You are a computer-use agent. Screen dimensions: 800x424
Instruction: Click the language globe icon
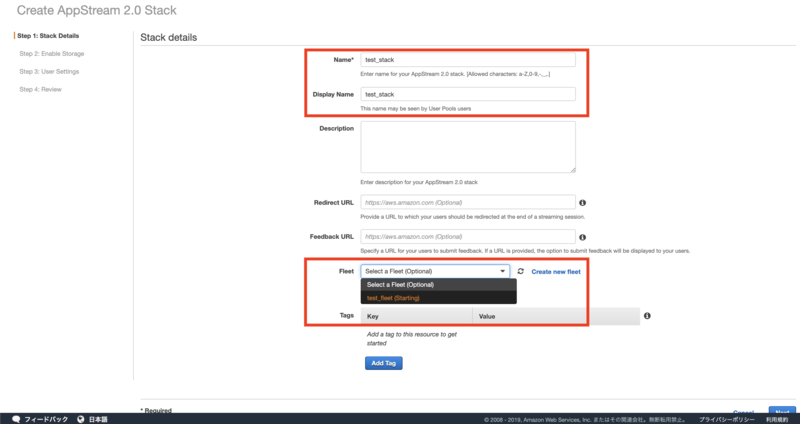[81, 419]
